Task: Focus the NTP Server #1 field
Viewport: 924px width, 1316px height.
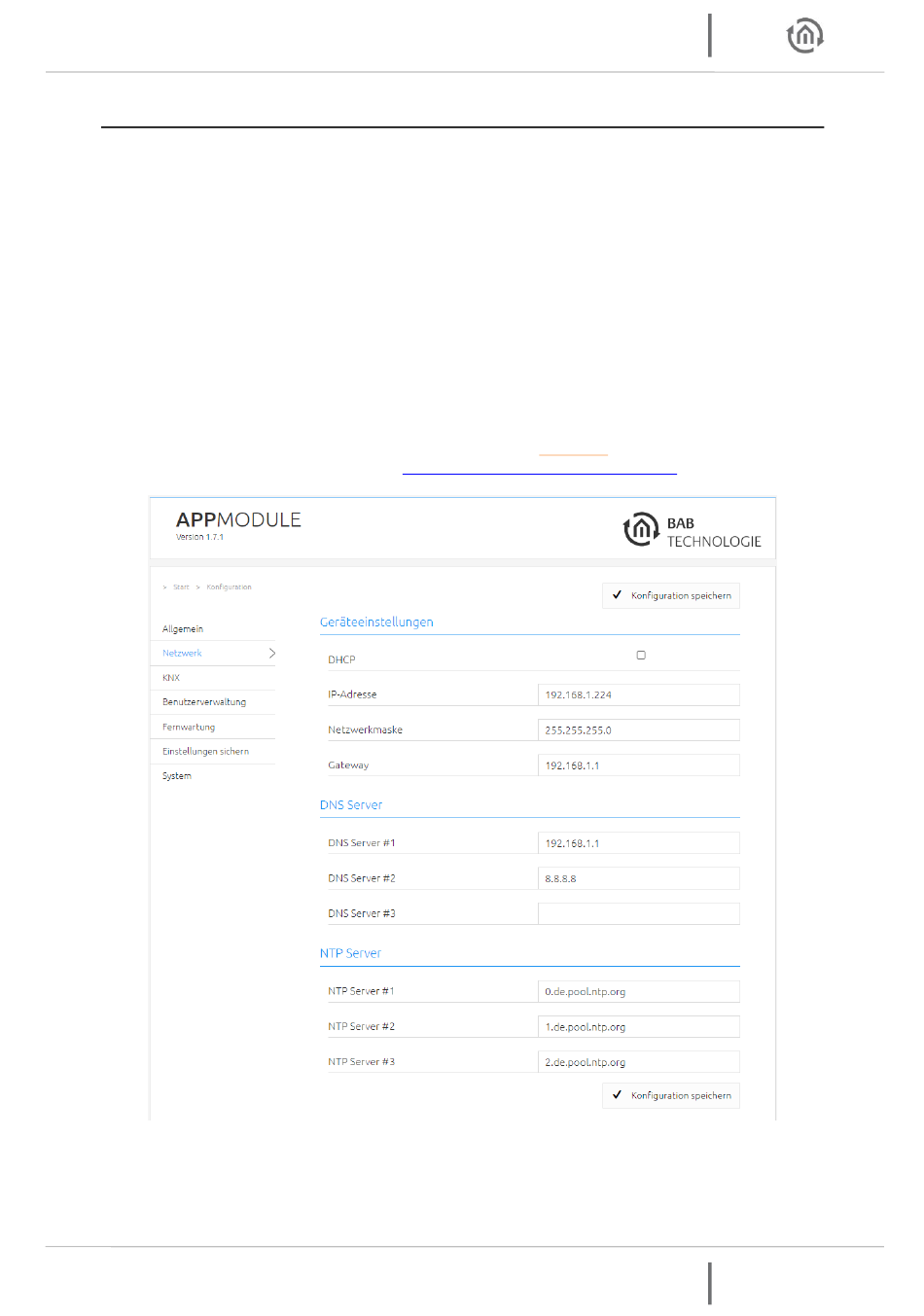Action: 638,992
